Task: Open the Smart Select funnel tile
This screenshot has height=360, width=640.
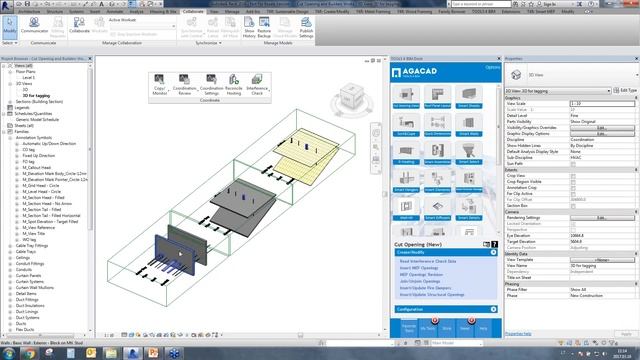Action: (x=469, y=153)
